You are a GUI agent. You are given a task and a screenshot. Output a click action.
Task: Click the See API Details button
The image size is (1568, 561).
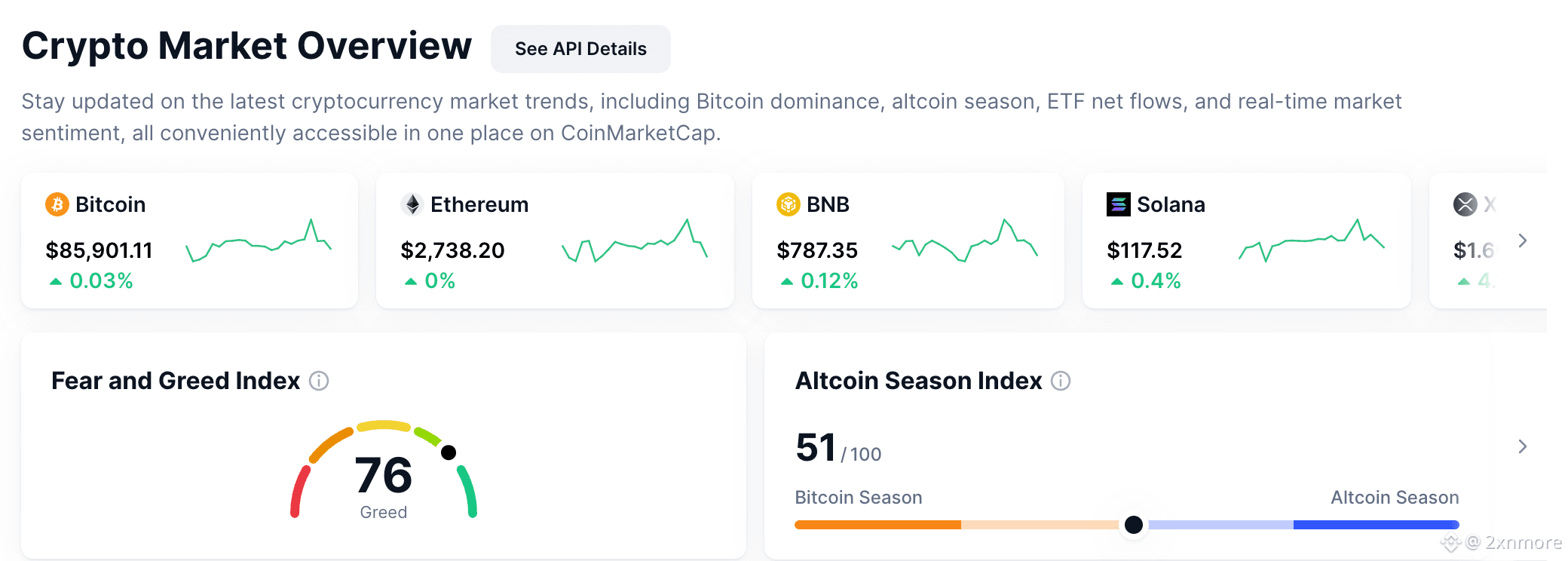pos(580,49)
